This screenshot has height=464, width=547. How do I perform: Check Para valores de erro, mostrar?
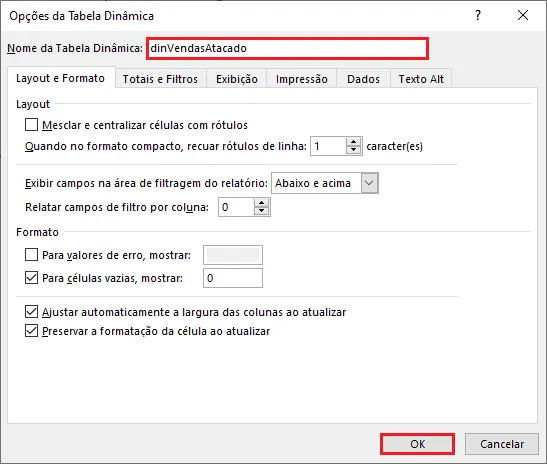pyautogui.click(x=31, y=255)
